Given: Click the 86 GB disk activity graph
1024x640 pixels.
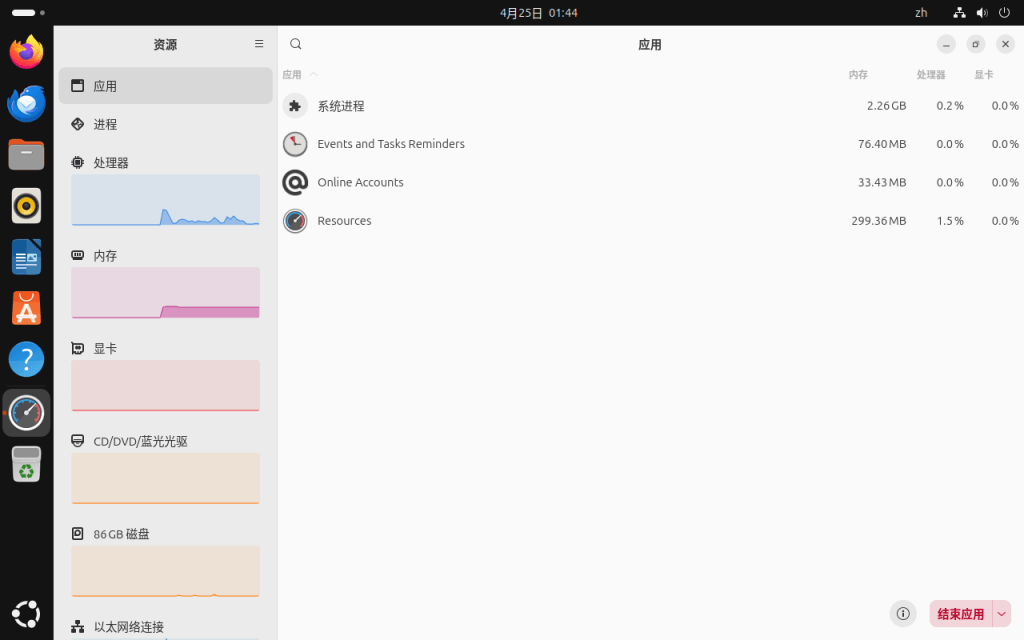Looking at the screenshot, I should [x=165, y=571].
